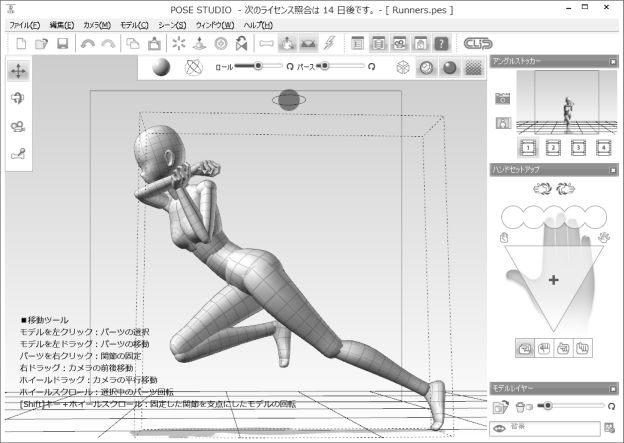Click the lightning bolt icon
Image resolution: width=624 pixels, height=443 pixels.
click(330, 43)
